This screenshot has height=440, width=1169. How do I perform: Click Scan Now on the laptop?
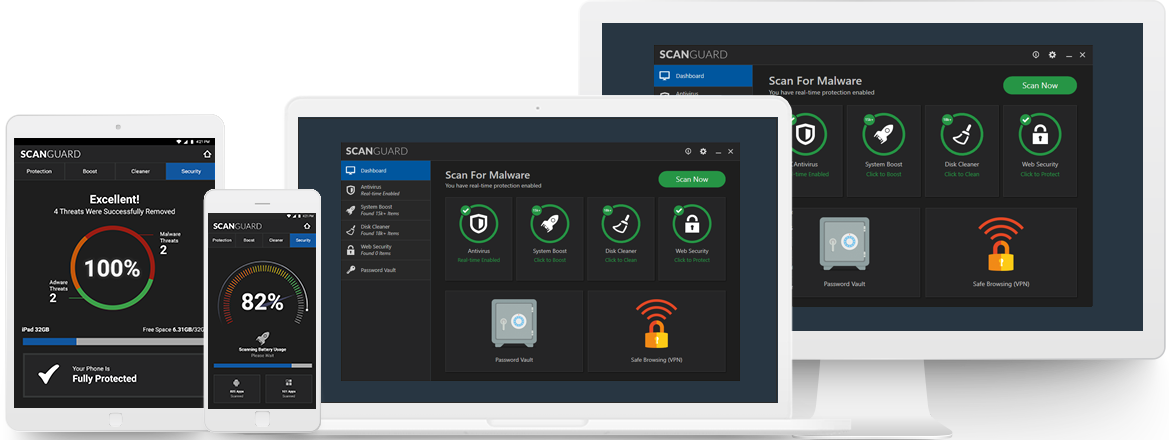click(x=692, y=179)
